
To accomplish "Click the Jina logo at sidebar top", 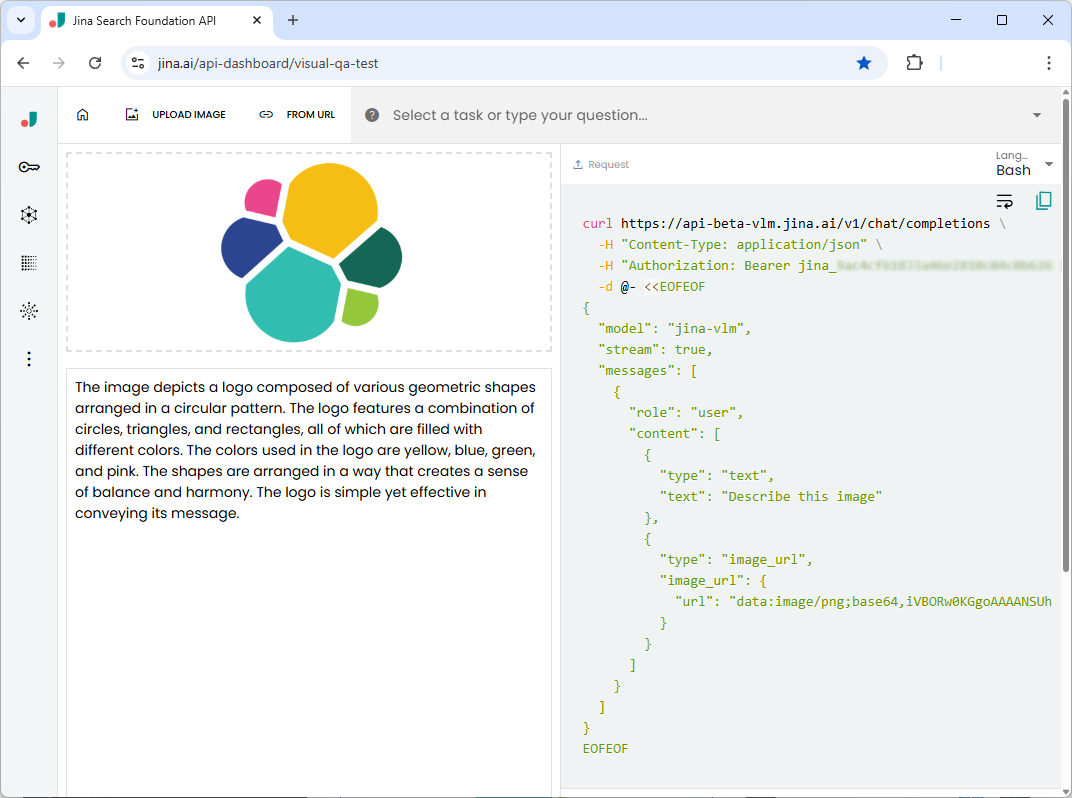I will click(29, 118).
